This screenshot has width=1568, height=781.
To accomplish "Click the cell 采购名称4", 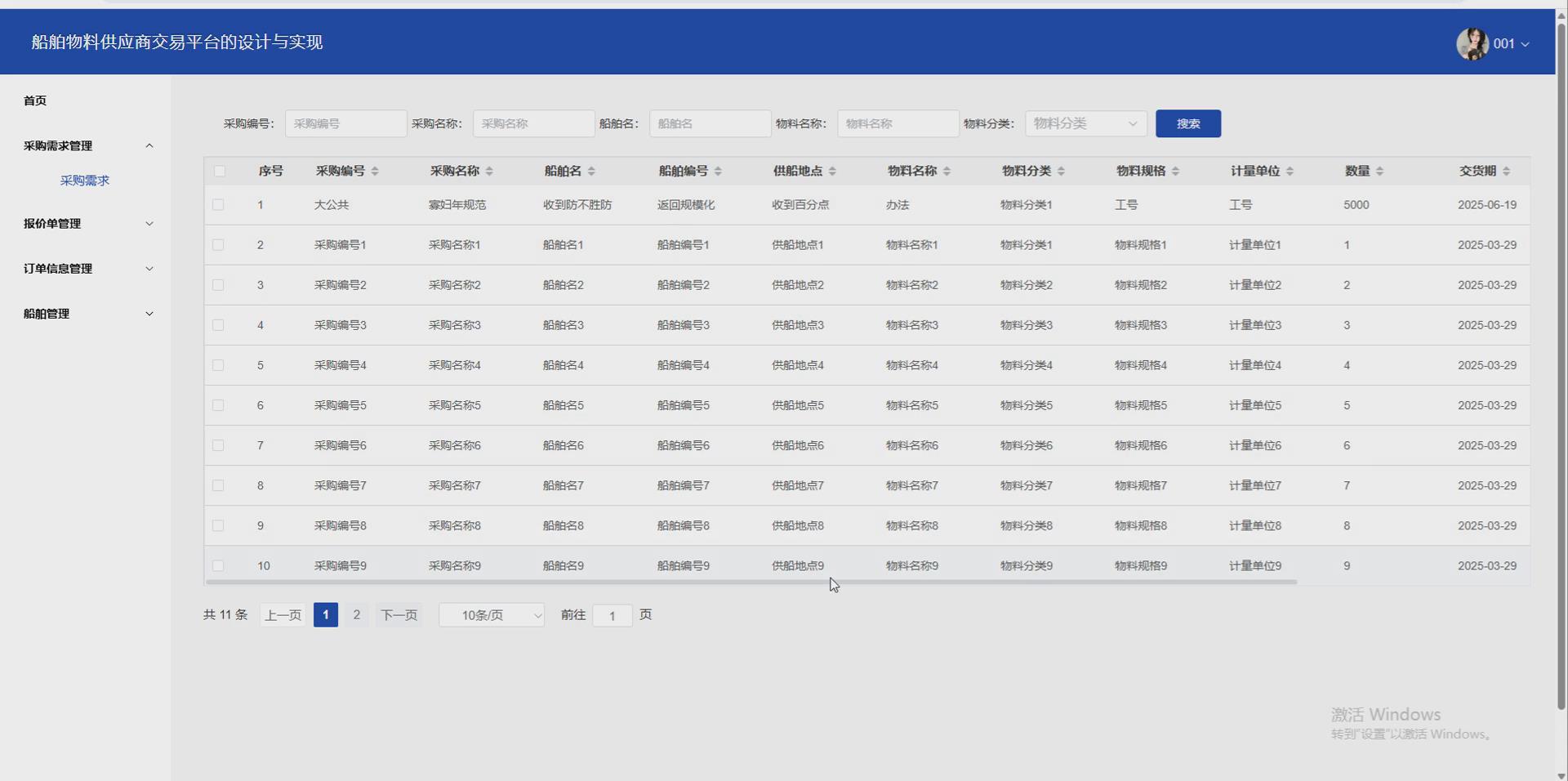I will coord(455,365).
